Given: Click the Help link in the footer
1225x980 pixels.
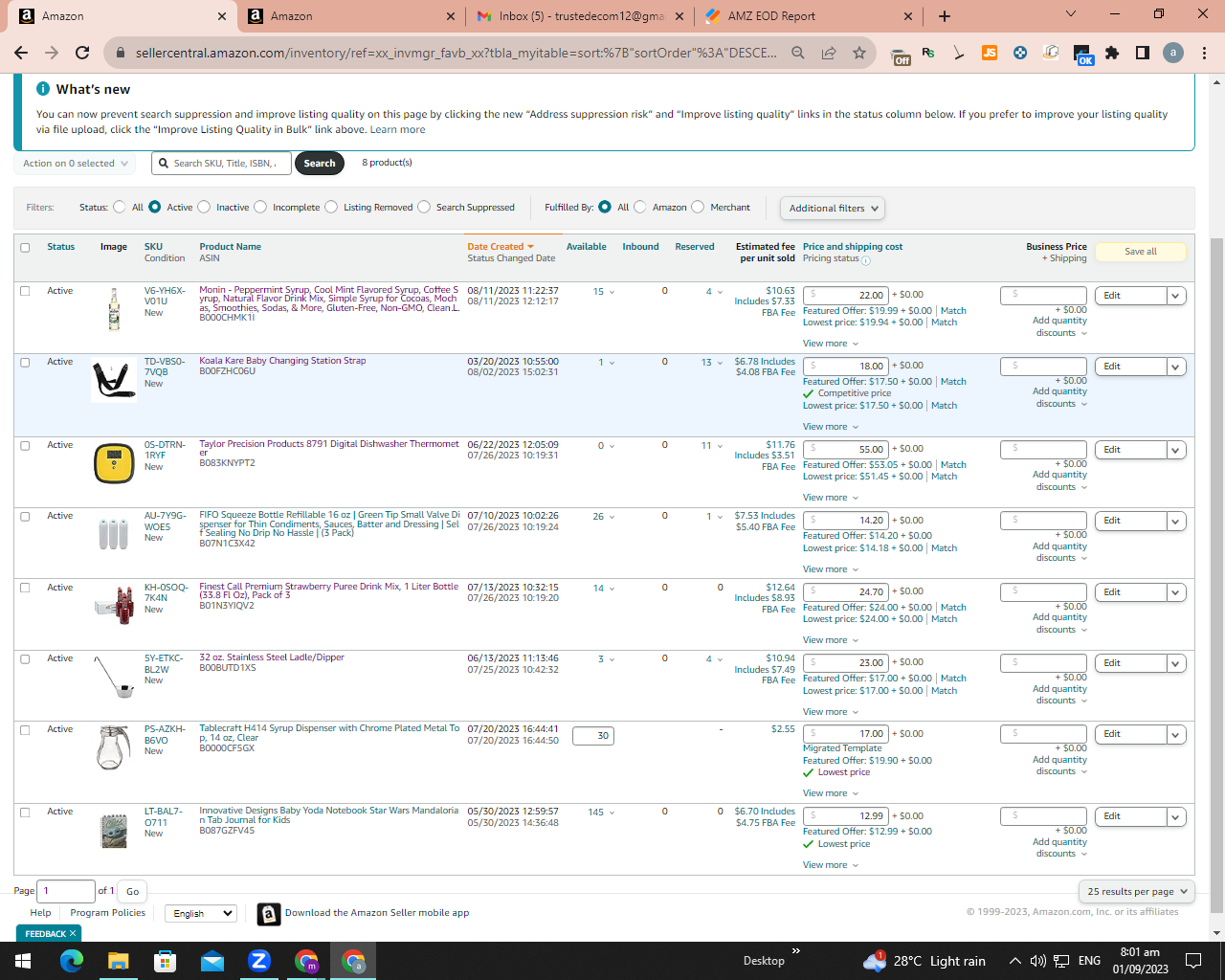Looking at the screenshot, I should [40, 913].
